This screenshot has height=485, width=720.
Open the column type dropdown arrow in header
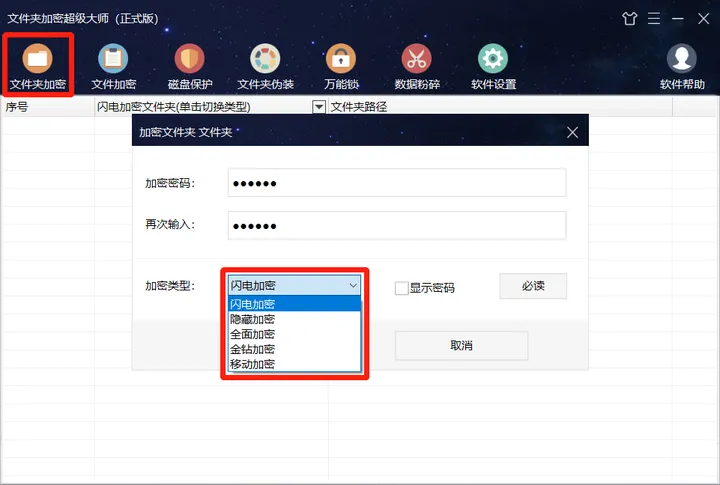[319, 107]
